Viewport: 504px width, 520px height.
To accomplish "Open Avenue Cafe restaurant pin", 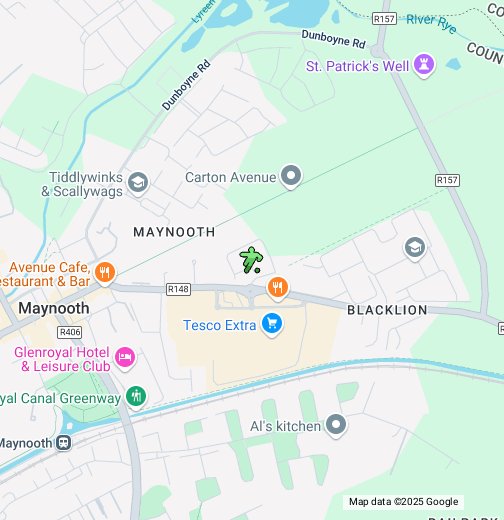I will click(x=105, y=273).
